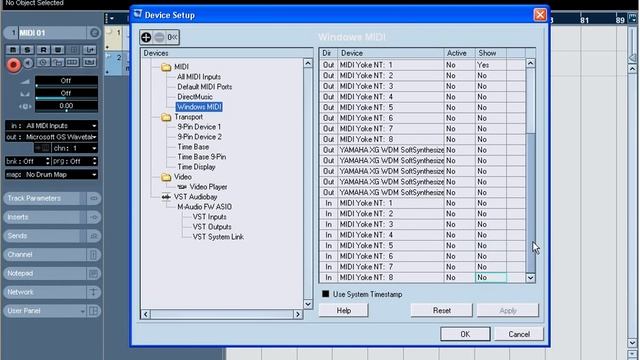Click the delay icon beside 0.00 value
The width and height of the screenshot is (640, 360).
25,107
